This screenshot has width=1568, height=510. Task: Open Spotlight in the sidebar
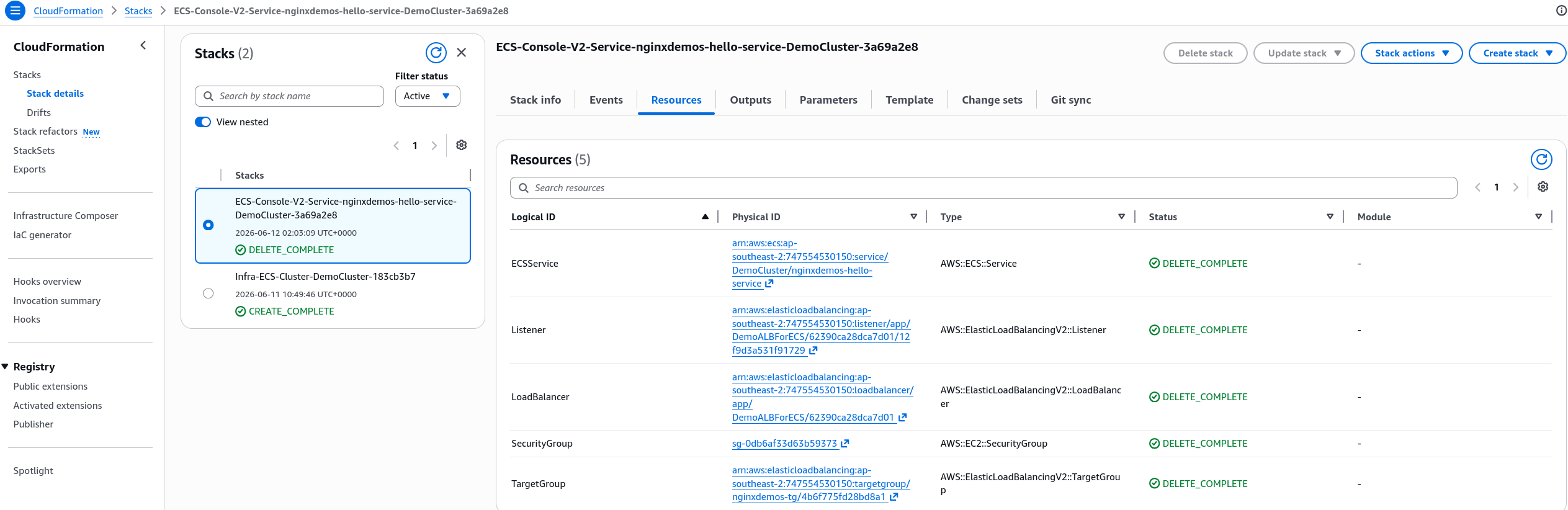(x=34, y=471)
